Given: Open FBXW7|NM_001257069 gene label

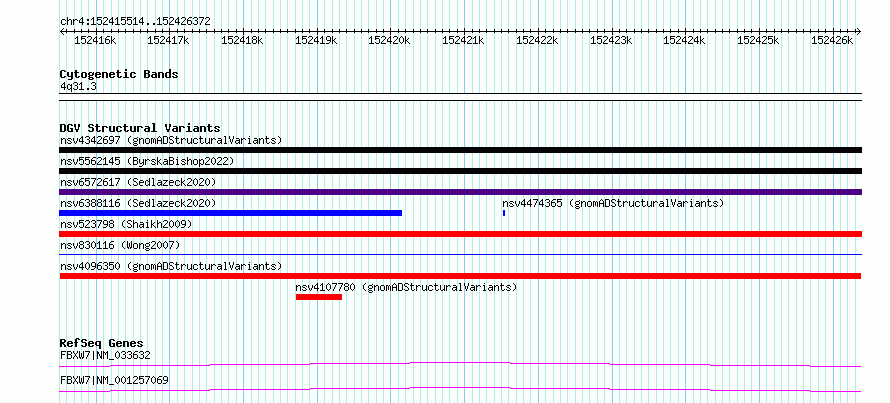Looking at the screenshot, I should (114, 380).
